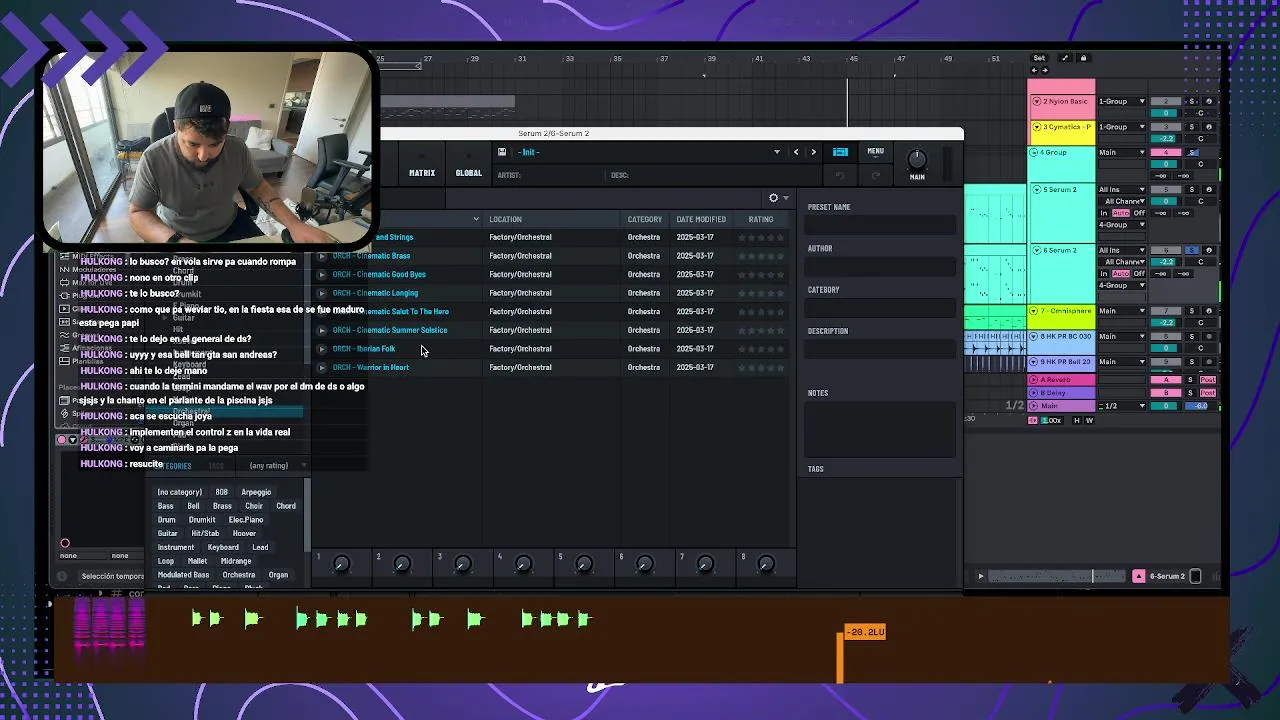The width and height of the screenshot is (1280, 720).
Task: Unfold the 8 HK PR BC 030 track
Action: (1035, 336)
